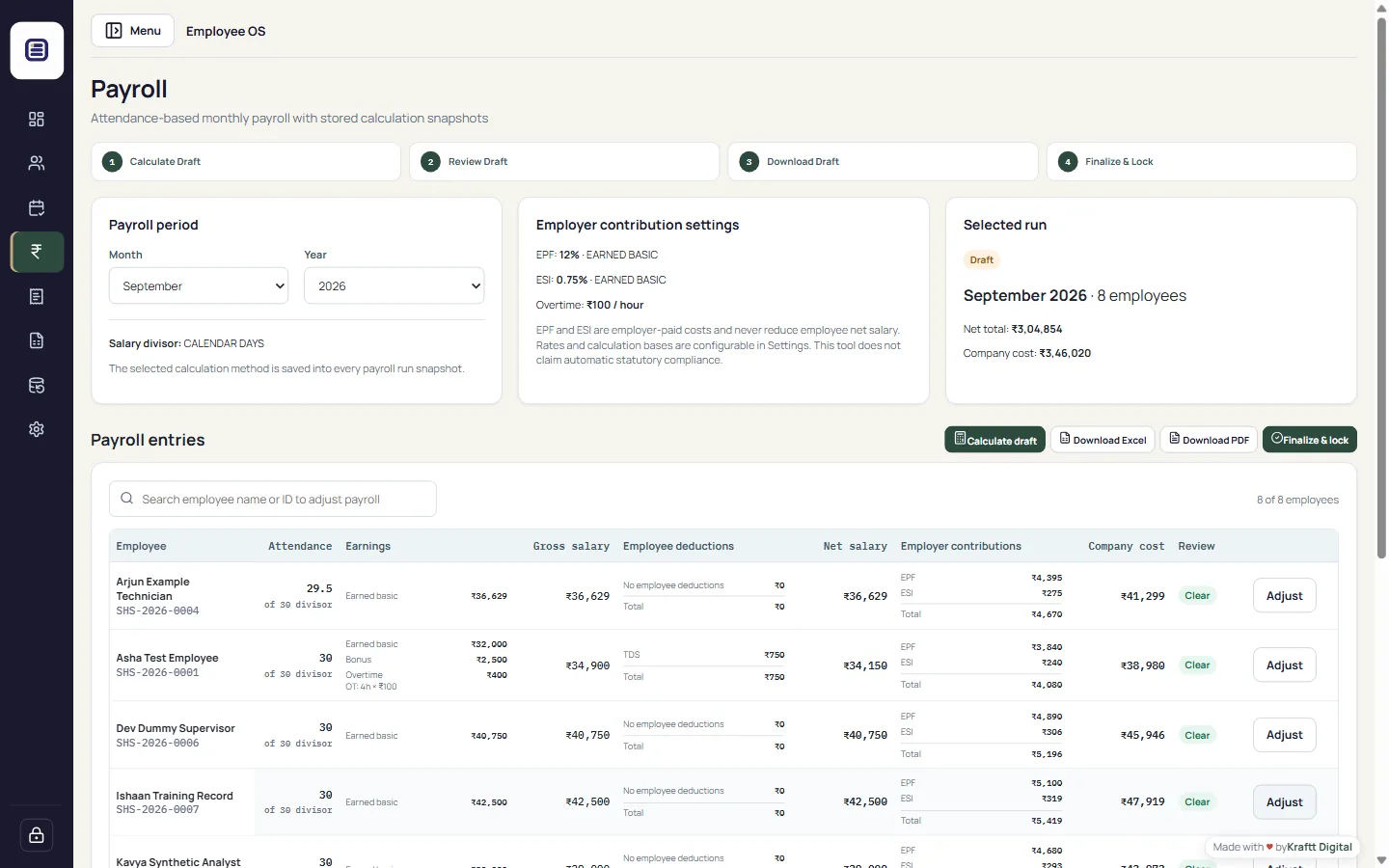This screenshot has width=1389, height=868.
Task: Click step 2 Review Draft
Action: (564, 162)
